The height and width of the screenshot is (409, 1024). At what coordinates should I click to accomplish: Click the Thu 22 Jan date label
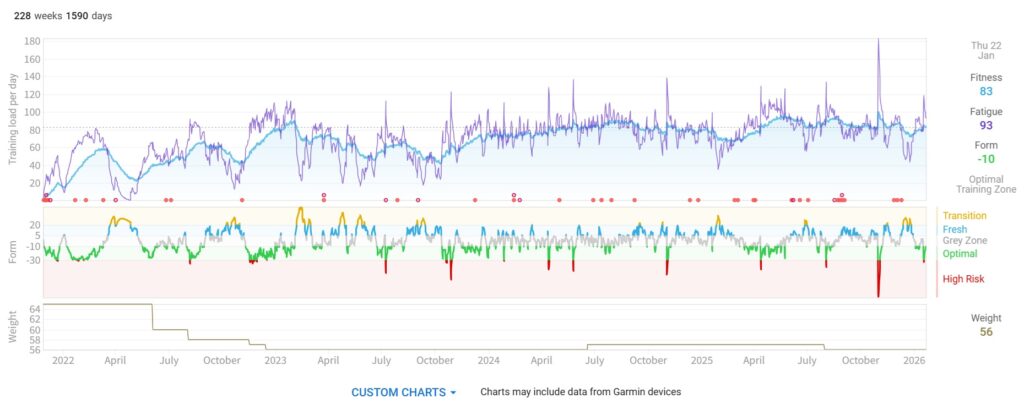[x=985, y=51]
